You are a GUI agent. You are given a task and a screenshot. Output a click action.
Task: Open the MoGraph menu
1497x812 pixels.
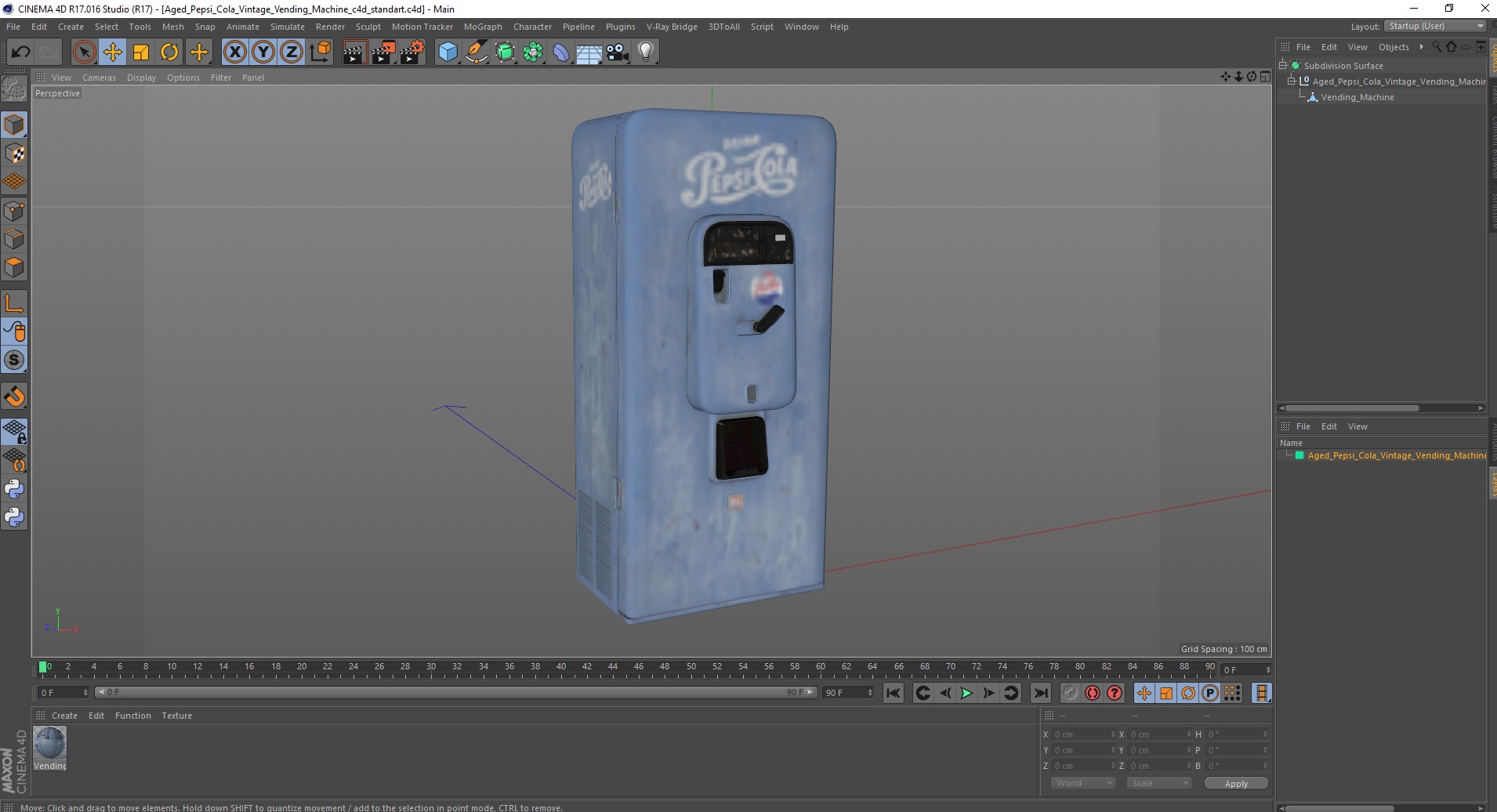483,27
